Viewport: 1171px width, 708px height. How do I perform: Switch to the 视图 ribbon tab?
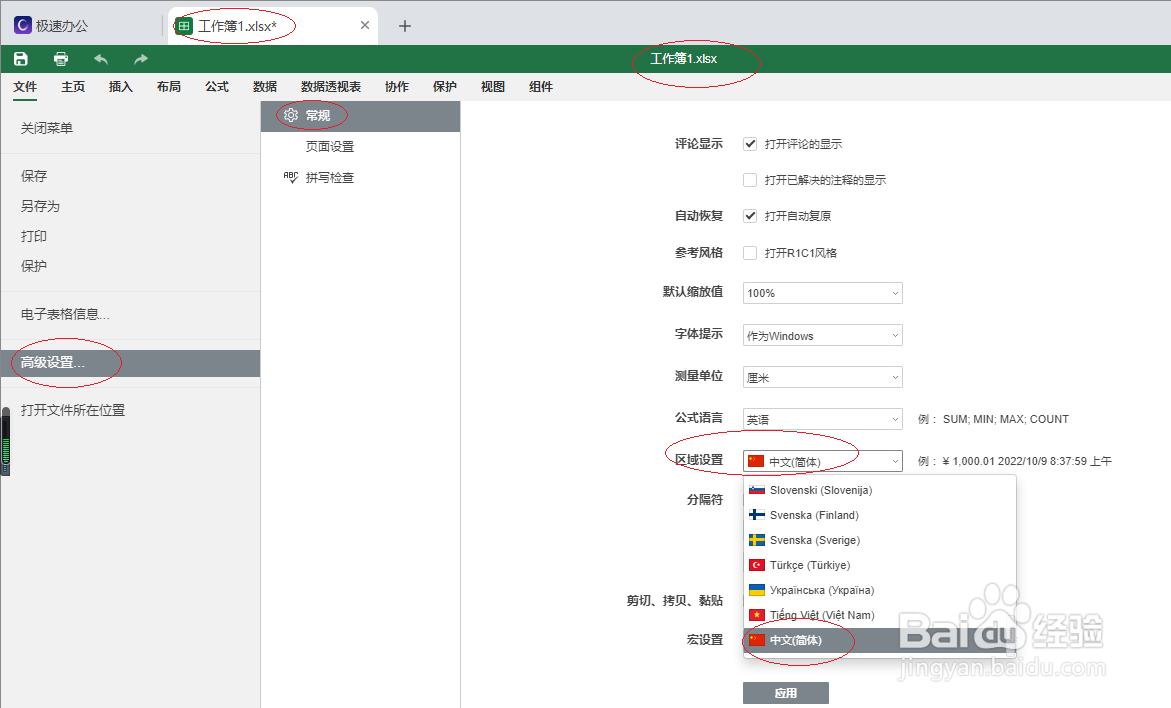click(491, 86)
